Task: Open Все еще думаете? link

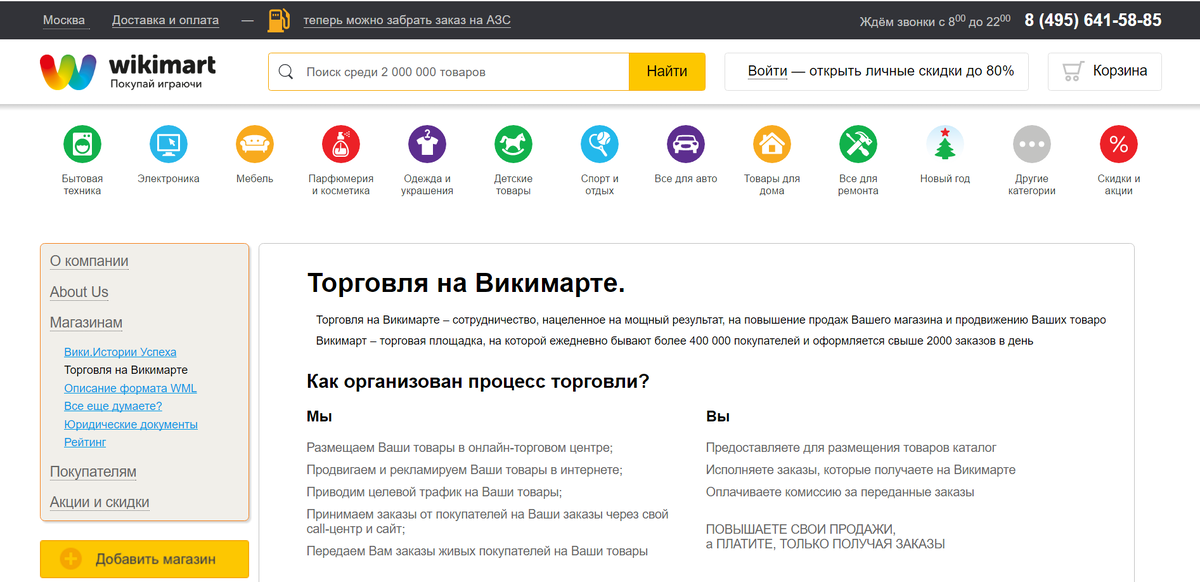Action: click(x=113, y=406)
